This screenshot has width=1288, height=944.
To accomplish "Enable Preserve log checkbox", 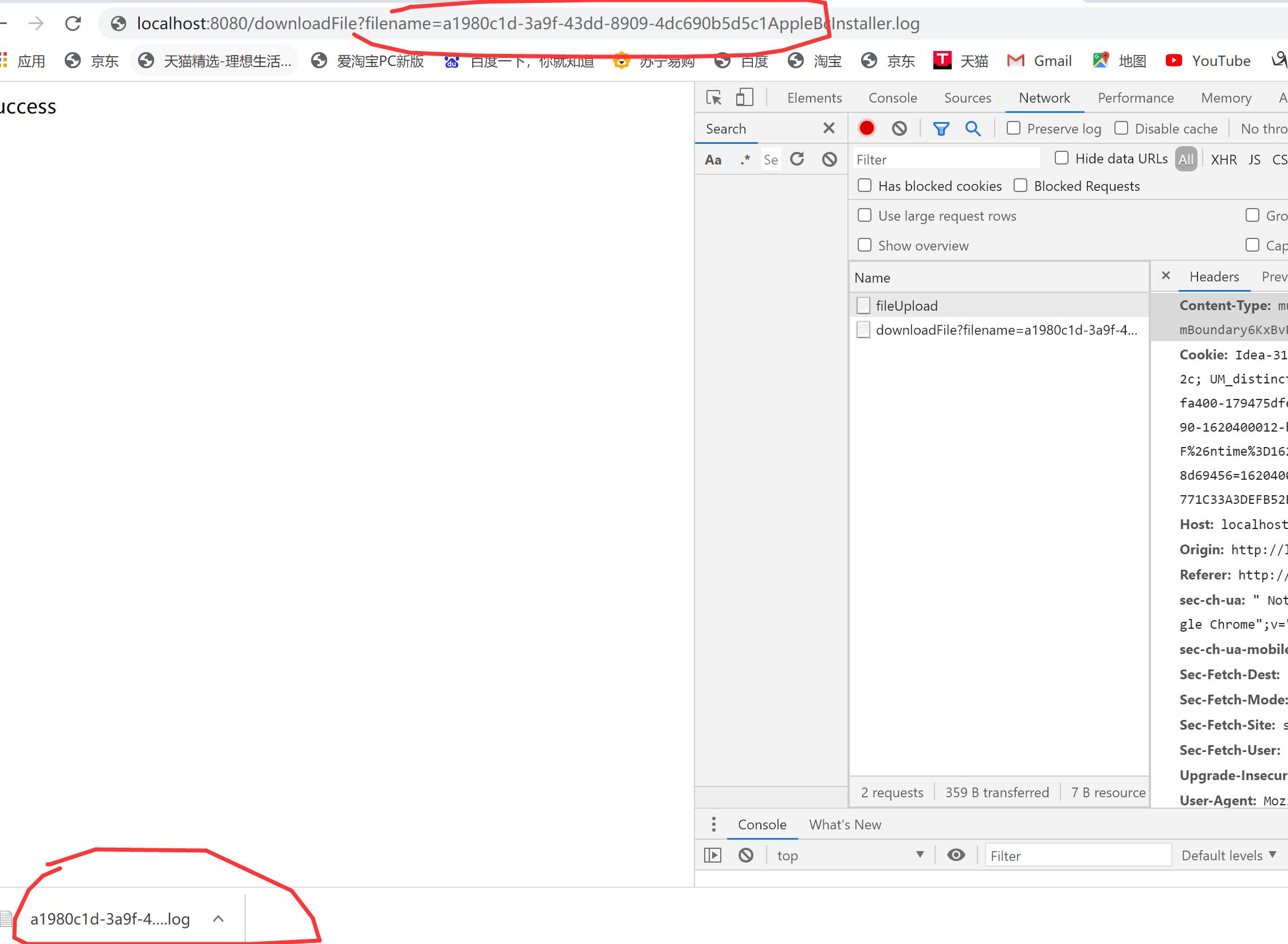I will 1012,129.
